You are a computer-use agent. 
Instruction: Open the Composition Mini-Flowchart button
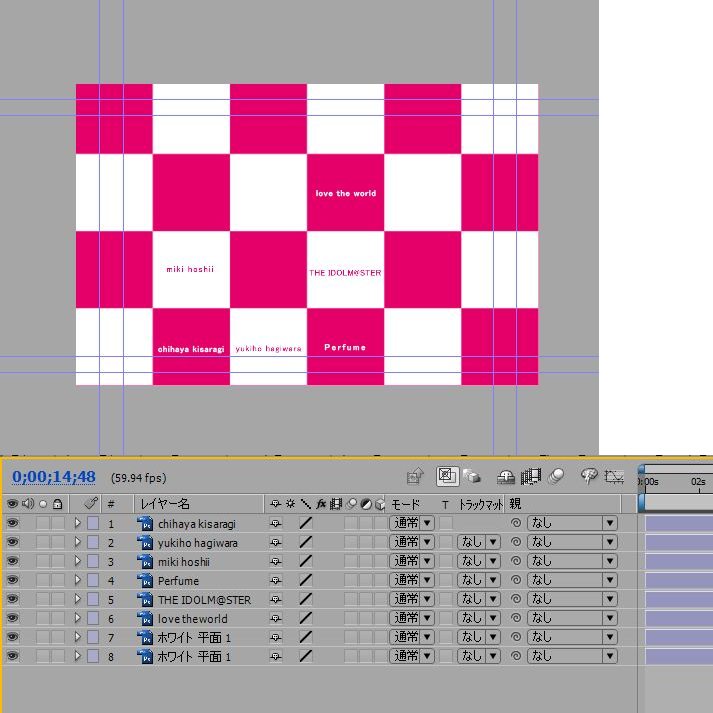[x=414, y=476]
